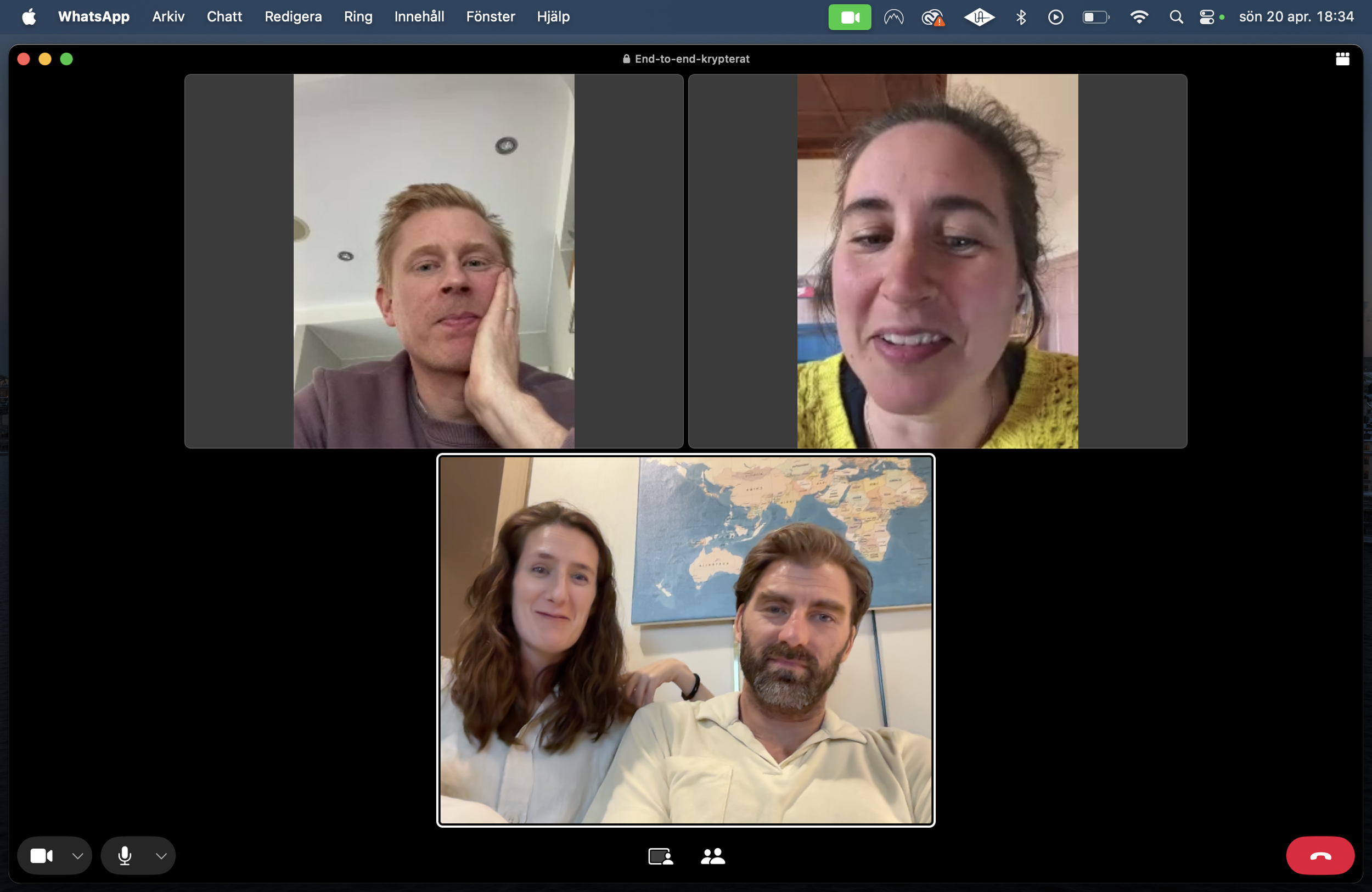Click the Wi-Fi status icon

click(1139, 16)
